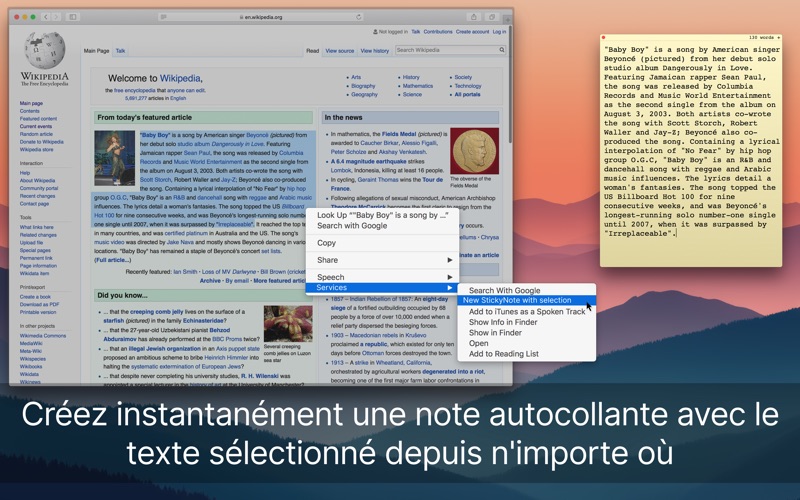Screen dimensions: 800x500
Task: Choose Copy from context menu
Action: tap(382, 243)
